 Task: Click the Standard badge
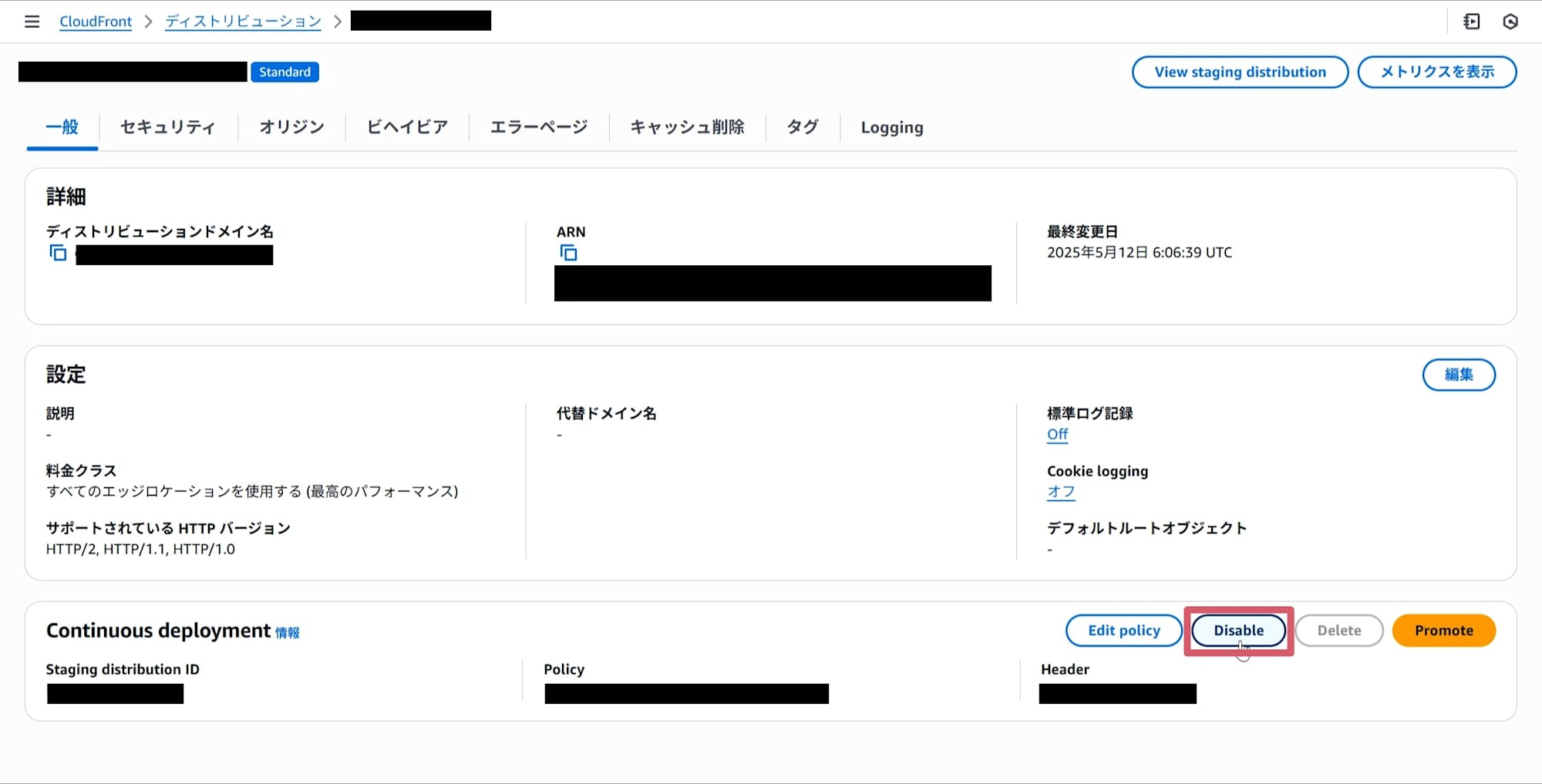(x=284, y=72)
